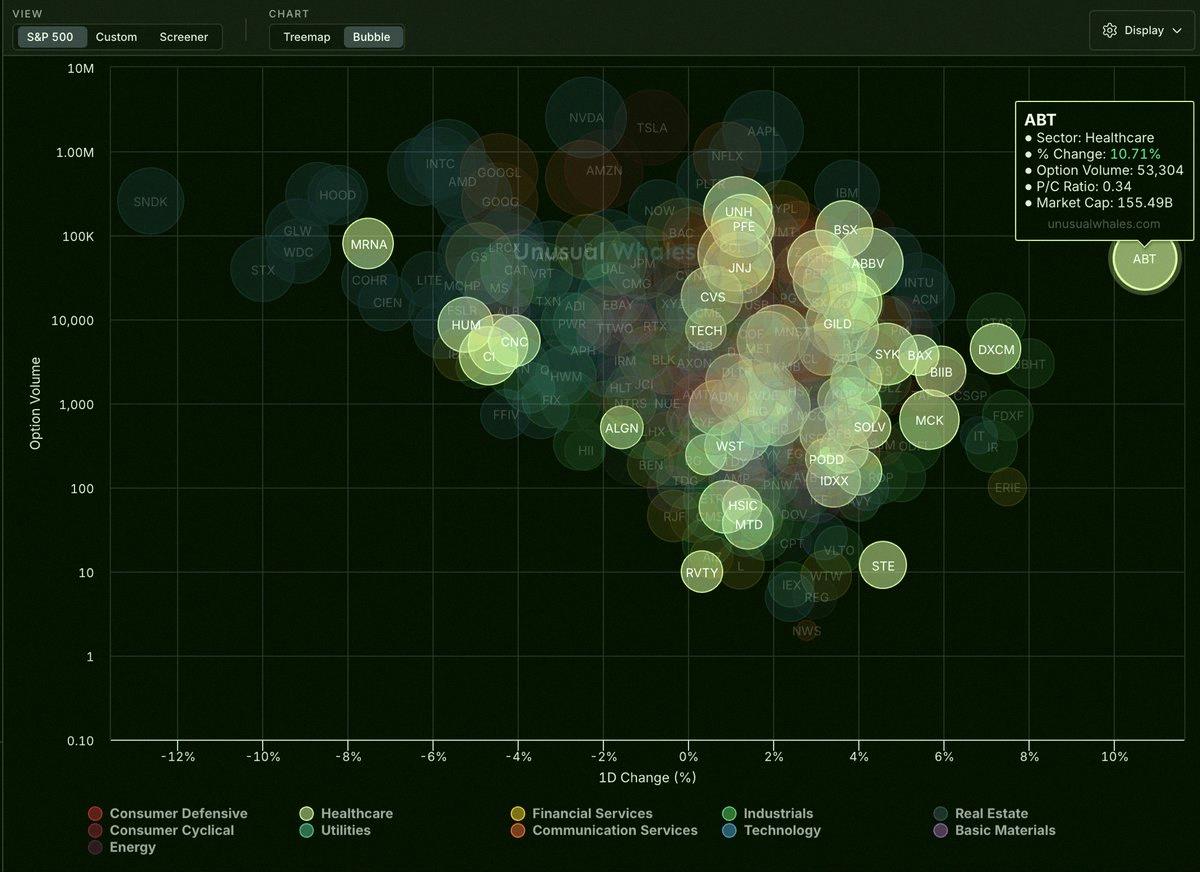1200x872 pixels.
Task: Toggle the Consumer Cyclical sector in legend
Action: click(x=161, y=830)
